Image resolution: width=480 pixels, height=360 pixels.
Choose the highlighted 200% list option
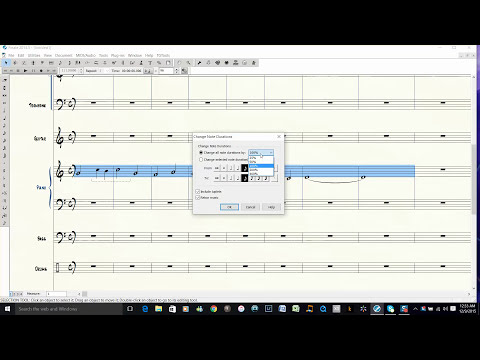tap(261, 166)
